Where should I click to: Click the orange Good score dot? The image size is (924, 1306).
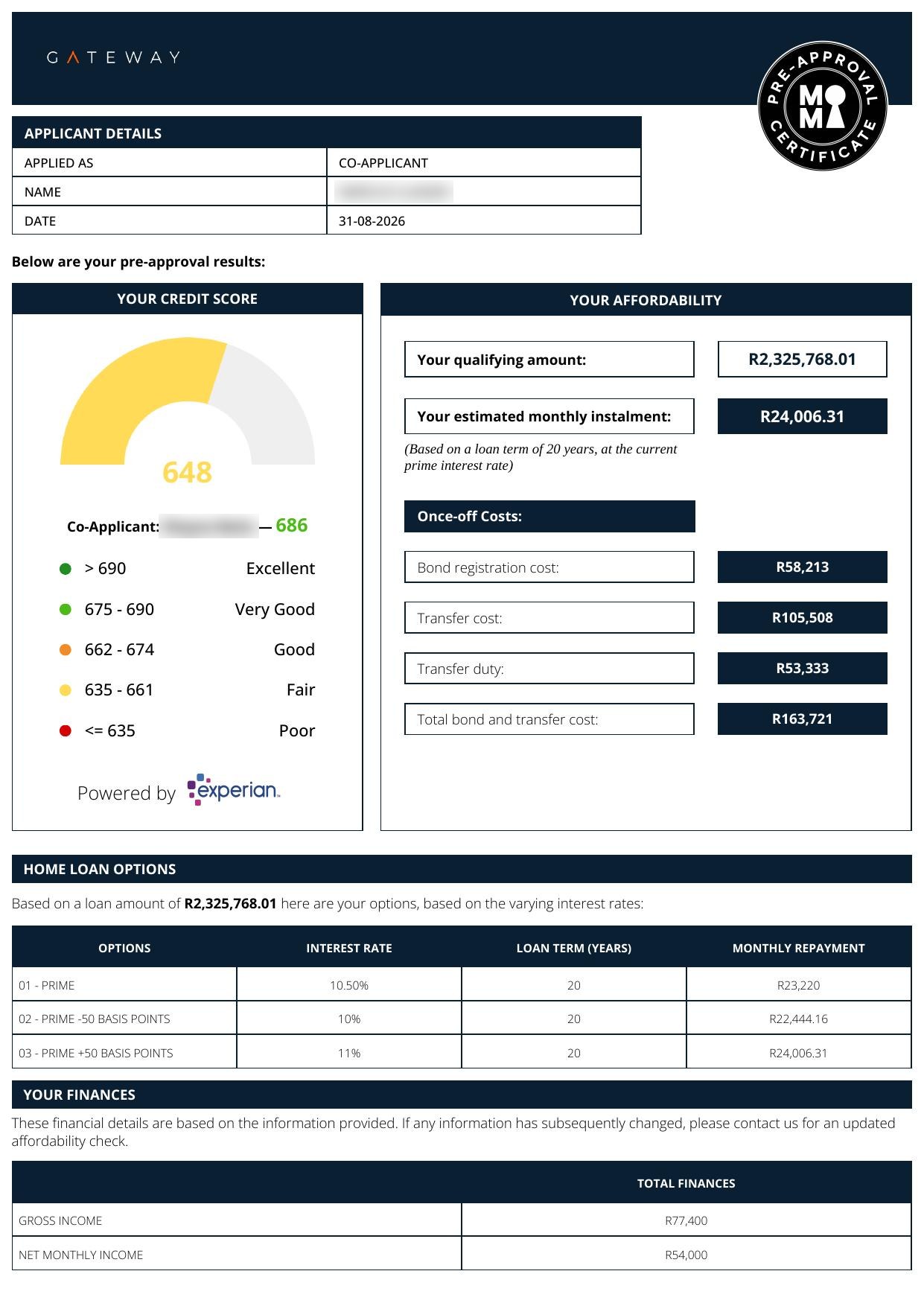pos(66,649)
